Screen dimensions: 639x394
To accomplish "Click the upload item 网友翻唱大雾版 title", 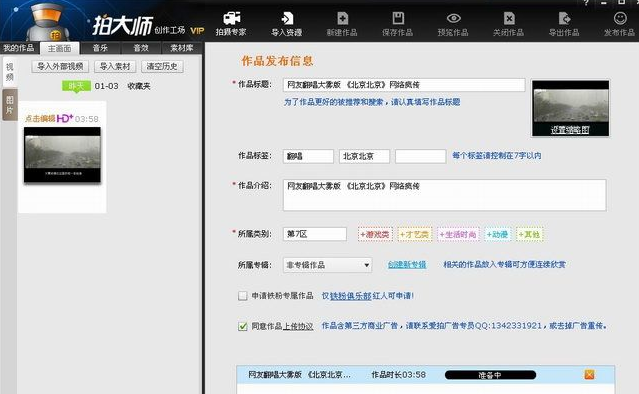I will point(299,374).
